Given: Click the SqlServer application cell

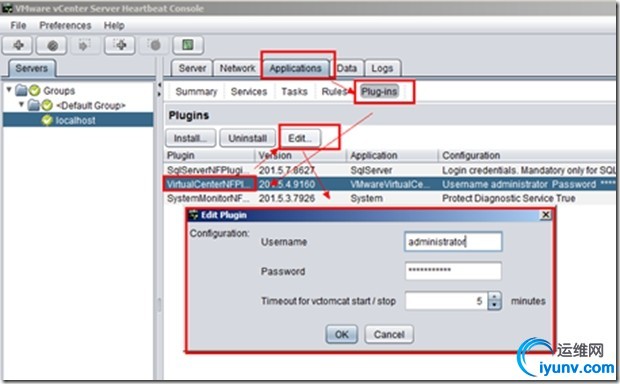Looking at the screenshot, I should pos(371,170).
